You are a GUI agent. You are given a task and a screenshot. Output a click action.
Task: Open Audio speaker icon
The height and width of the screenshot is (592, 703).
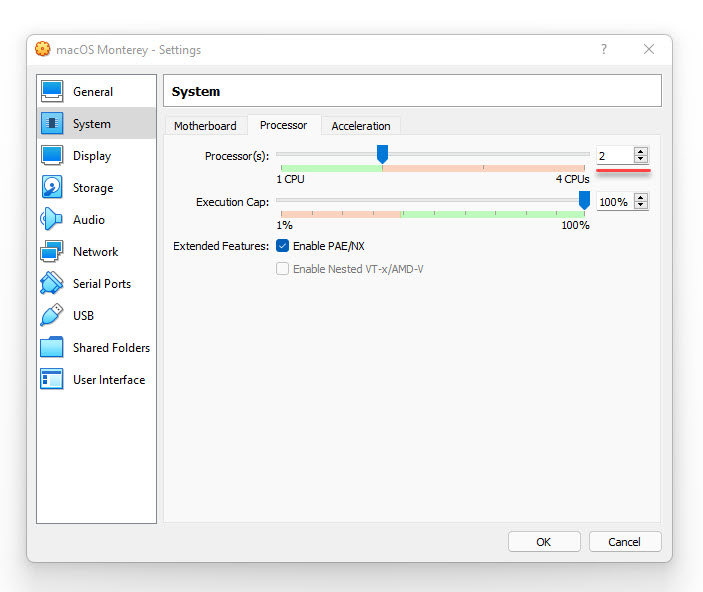click(52, 219)
